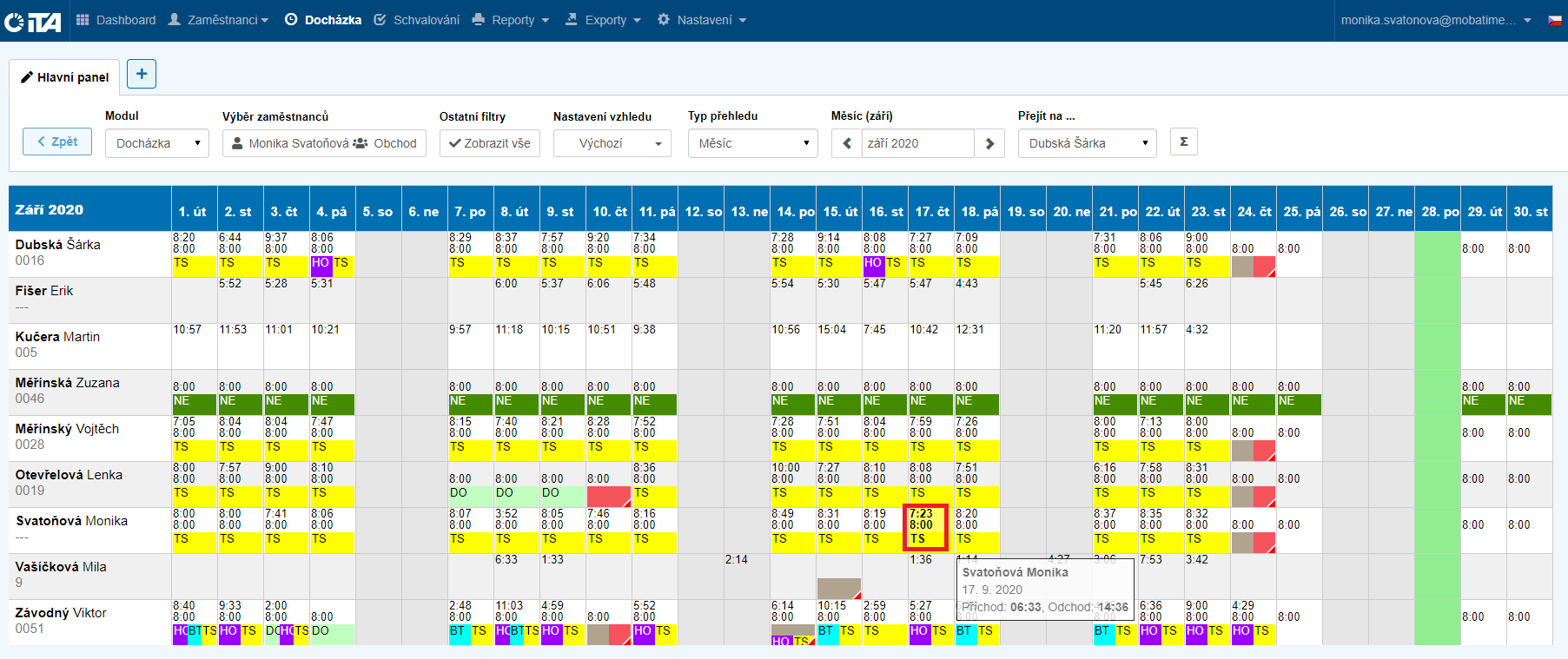1568x659 pixels.
Task: Open the Modul Docházka dropdown
Action: (157, 143)
